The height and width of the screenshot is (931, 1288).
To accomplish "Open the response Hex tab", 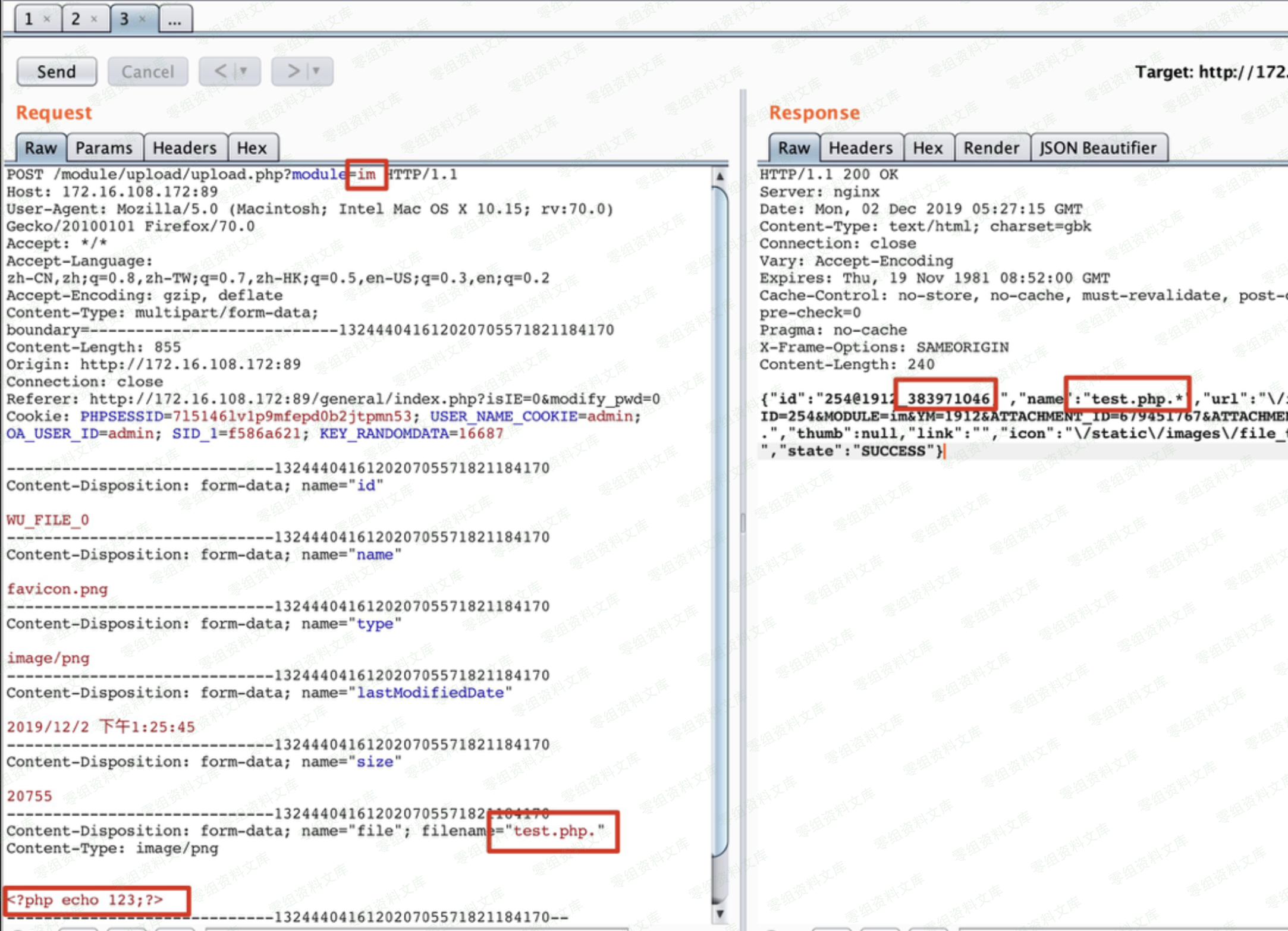I will [927, 147].
